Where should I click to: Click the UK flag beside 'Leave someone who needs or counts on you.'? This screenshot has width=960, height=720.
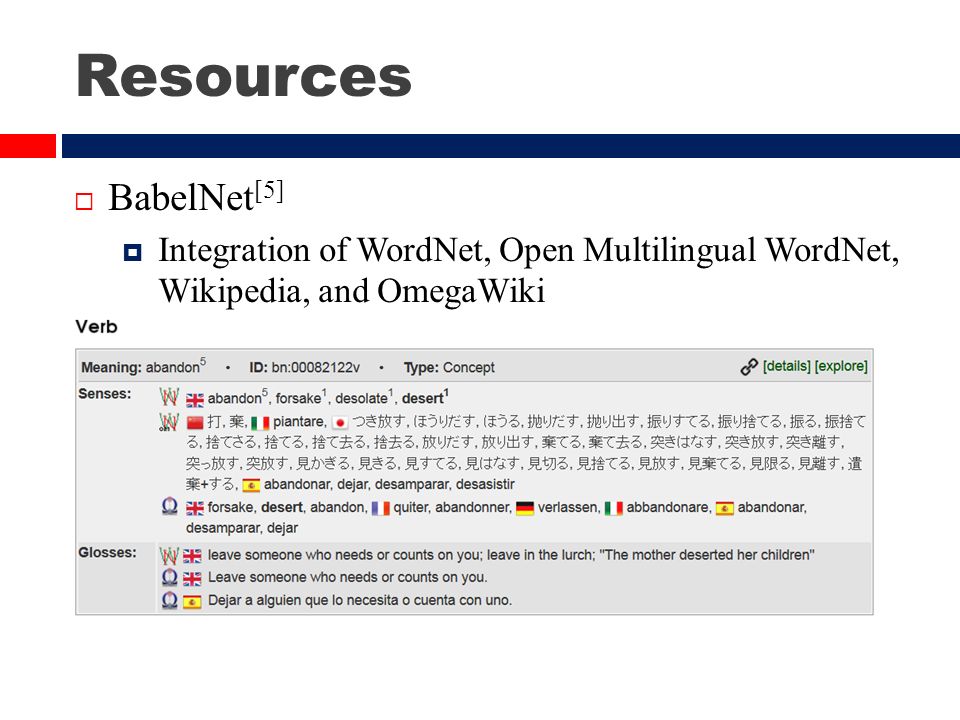pyautogui.click(x=192, y=579)
